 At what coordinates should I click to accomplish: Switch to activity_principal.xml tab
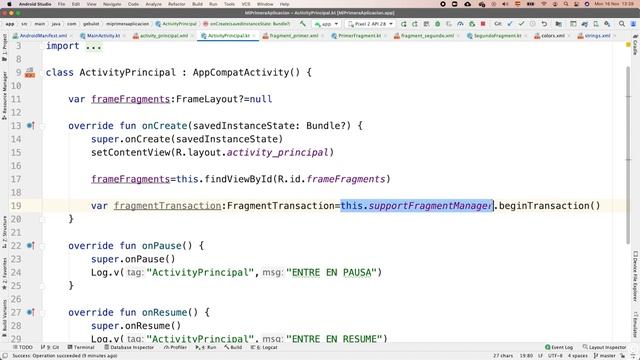164,36
